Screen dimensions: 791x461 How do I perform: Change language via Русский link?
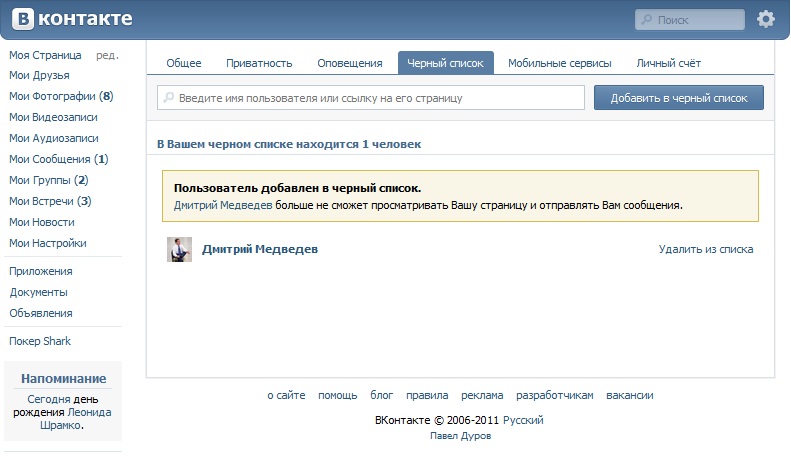tap(523, 420)
